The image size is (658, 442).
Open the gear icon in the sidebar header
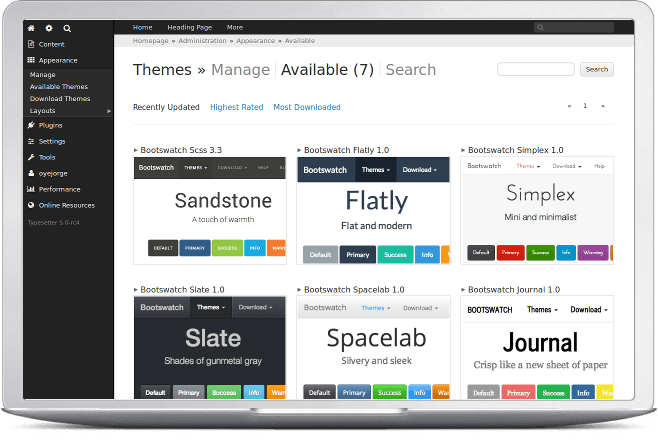49,28
